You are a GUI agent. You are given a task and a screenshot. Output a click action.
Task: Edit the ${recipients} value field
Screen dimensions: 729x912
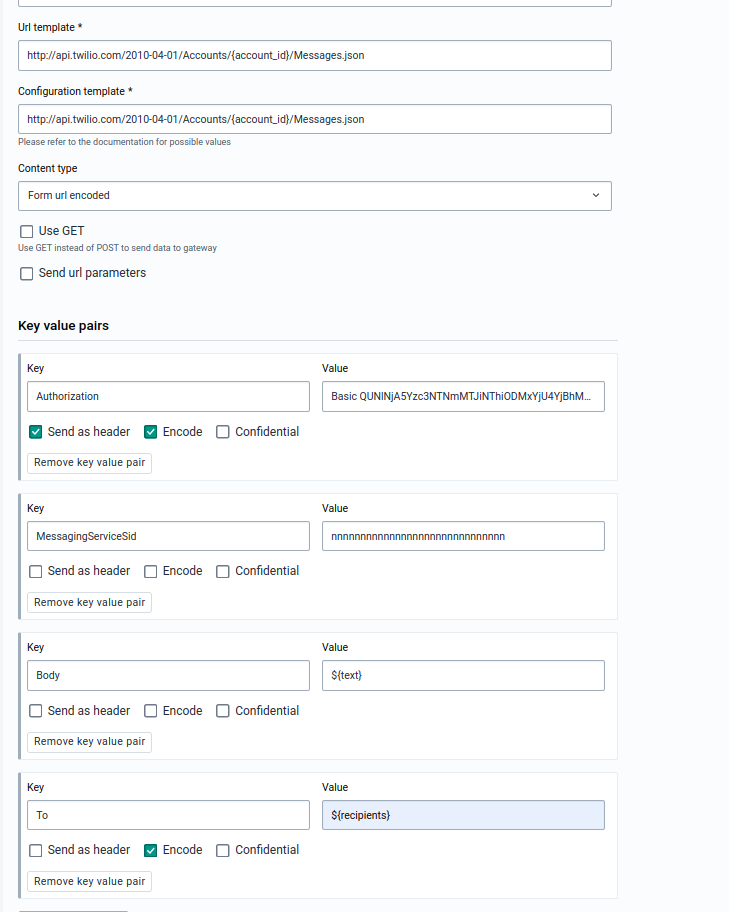[463, 815]
